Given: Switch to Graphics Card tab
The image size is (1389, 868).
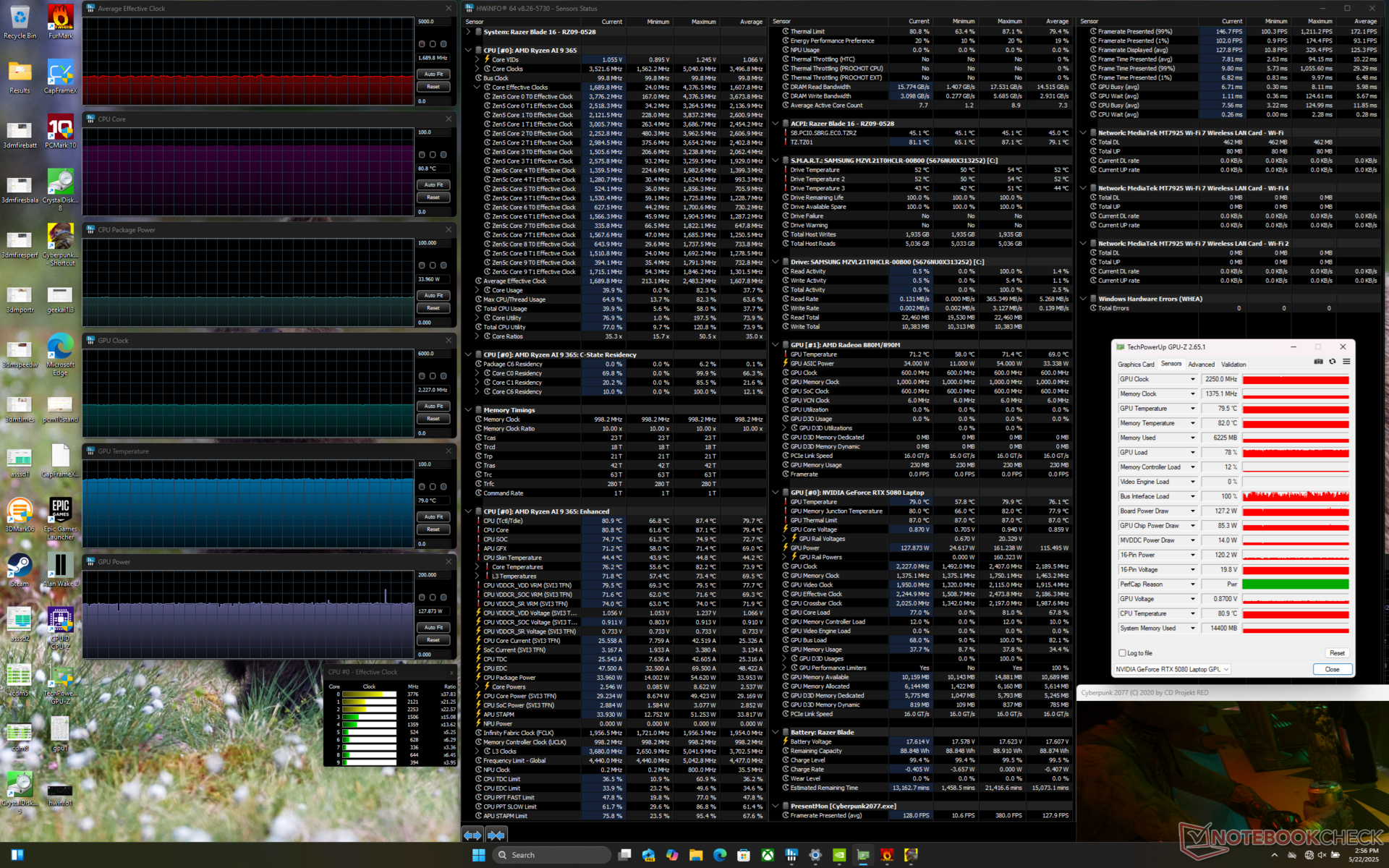Looking at the screenshot, I should click(x=1136, y=365).
